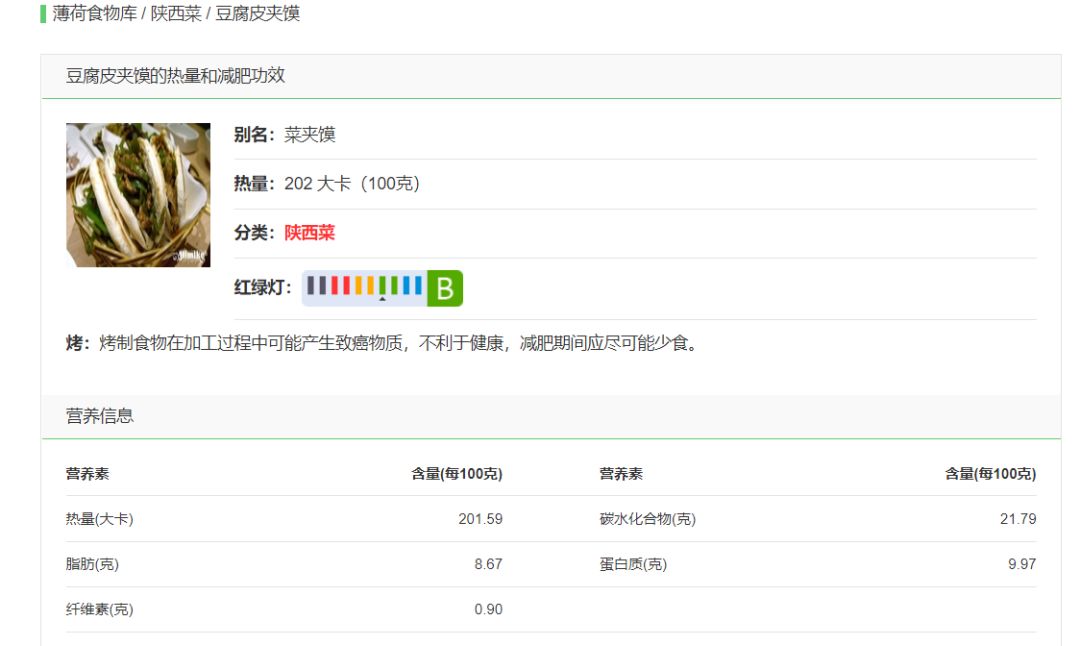Click the 营养信息 section heading
This screenshot has height=646, width=1080.
[100, 416]
